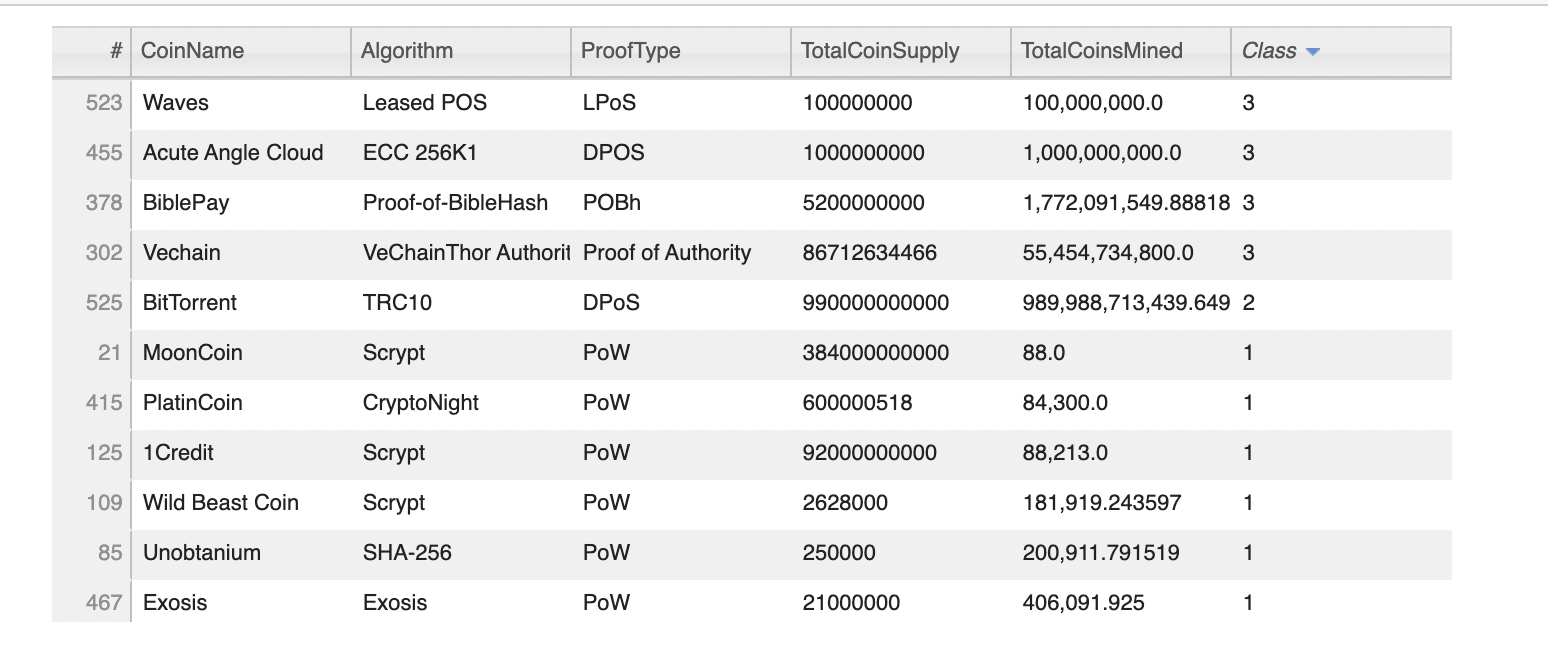The width and height of the screenshot is (1548, 658).
Task: Click row index 125
Action: pyautogui.click(x=91, y=453)
